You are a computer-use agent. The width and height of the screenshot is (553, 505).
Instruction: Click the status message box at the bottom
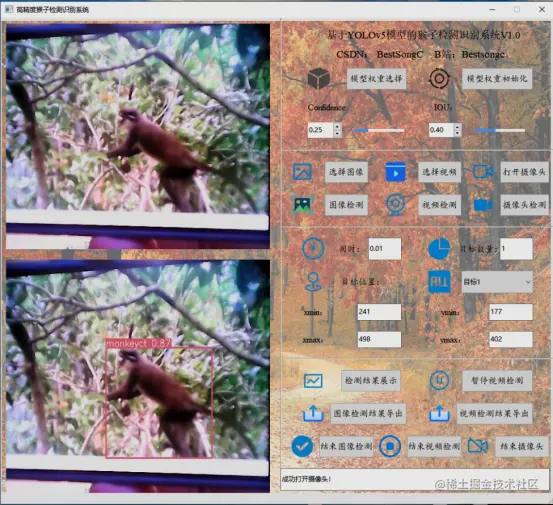tap(414, 479)
